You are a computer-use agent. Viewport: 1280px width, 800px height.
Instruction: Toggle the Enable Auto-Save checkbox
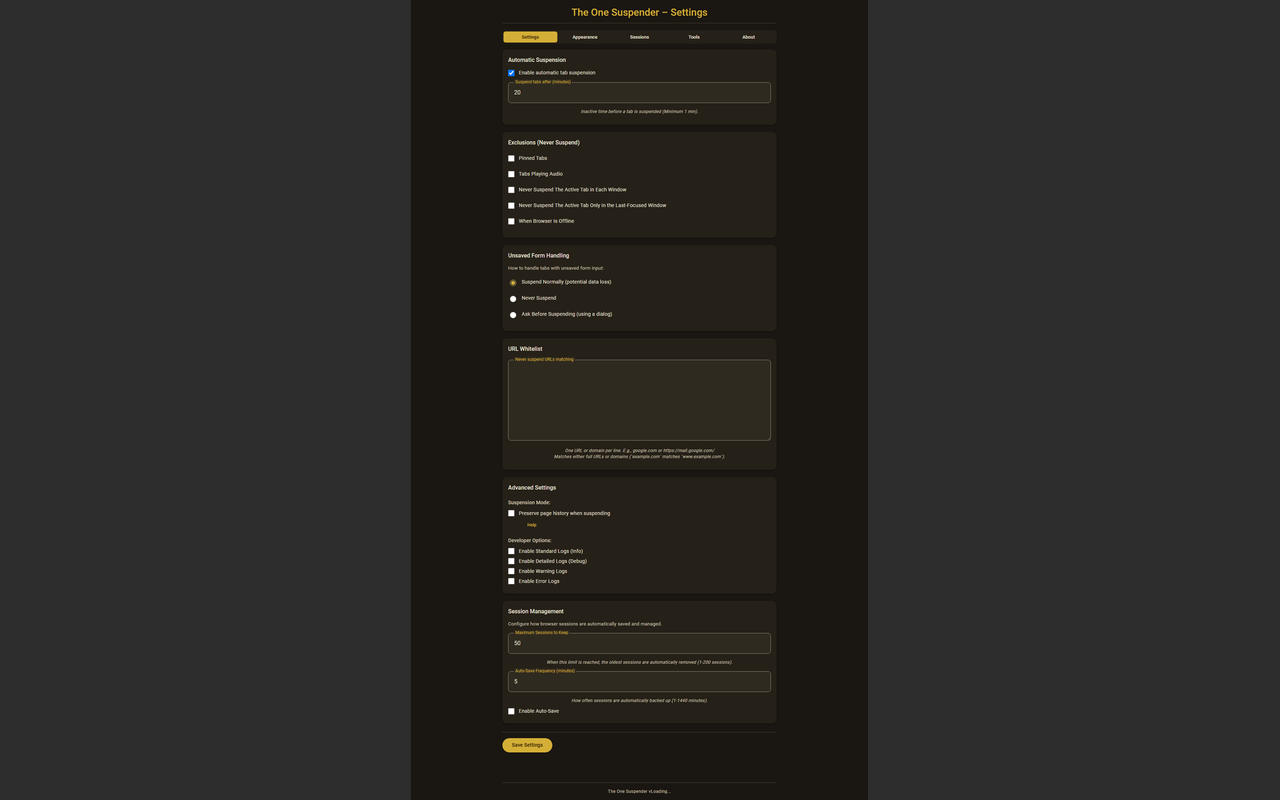[x=511, y=711]
